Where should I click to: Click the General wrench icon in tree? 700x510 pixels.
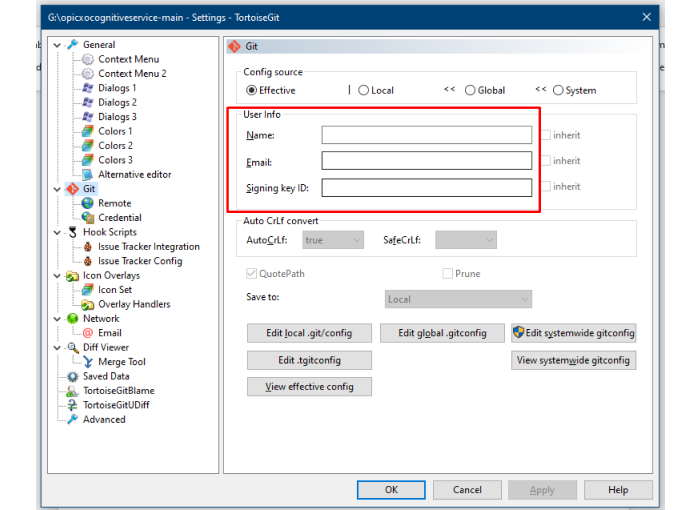pyautogui.click(x=72, y=45)
